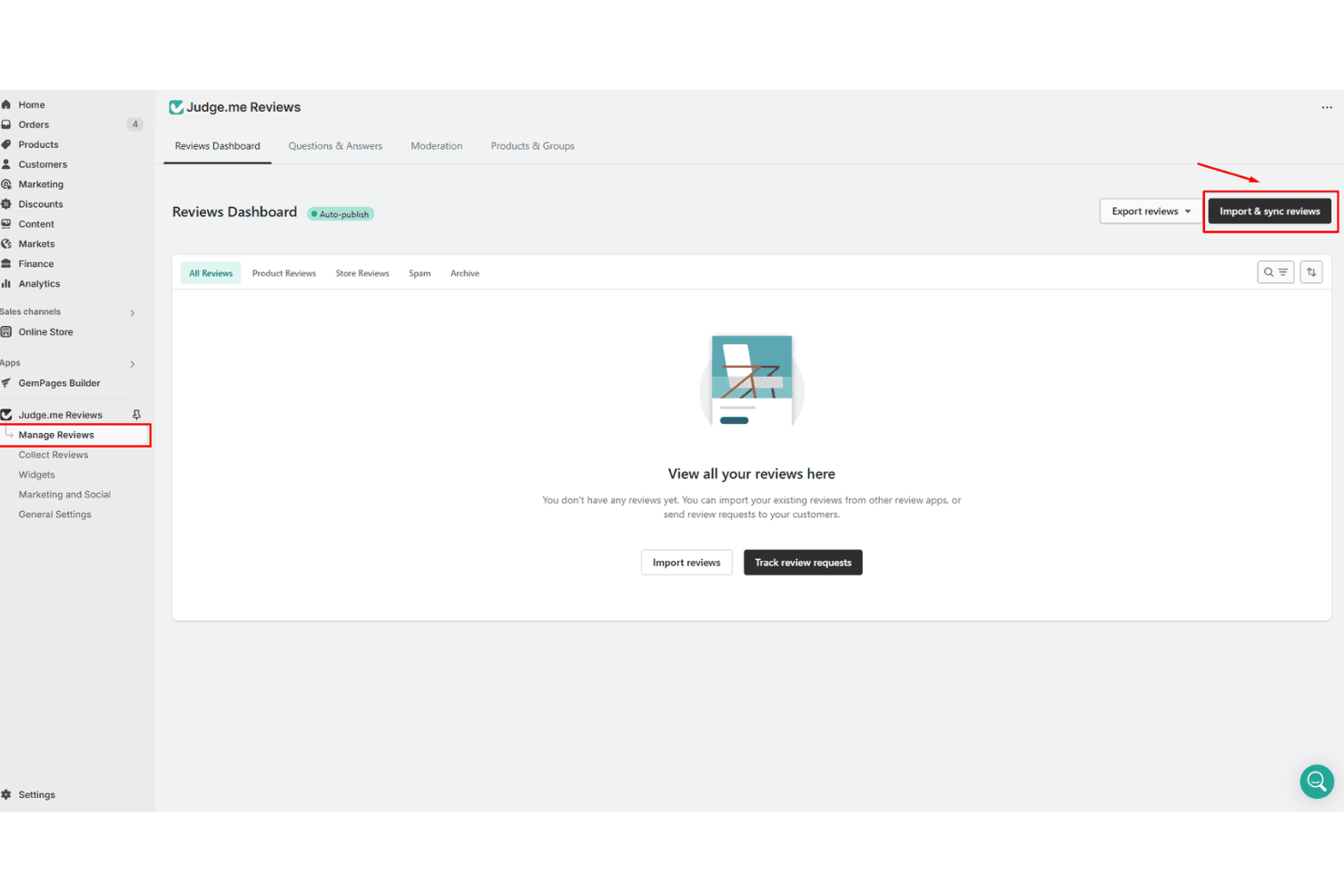Click the Markets globe icon

[6, 244]
